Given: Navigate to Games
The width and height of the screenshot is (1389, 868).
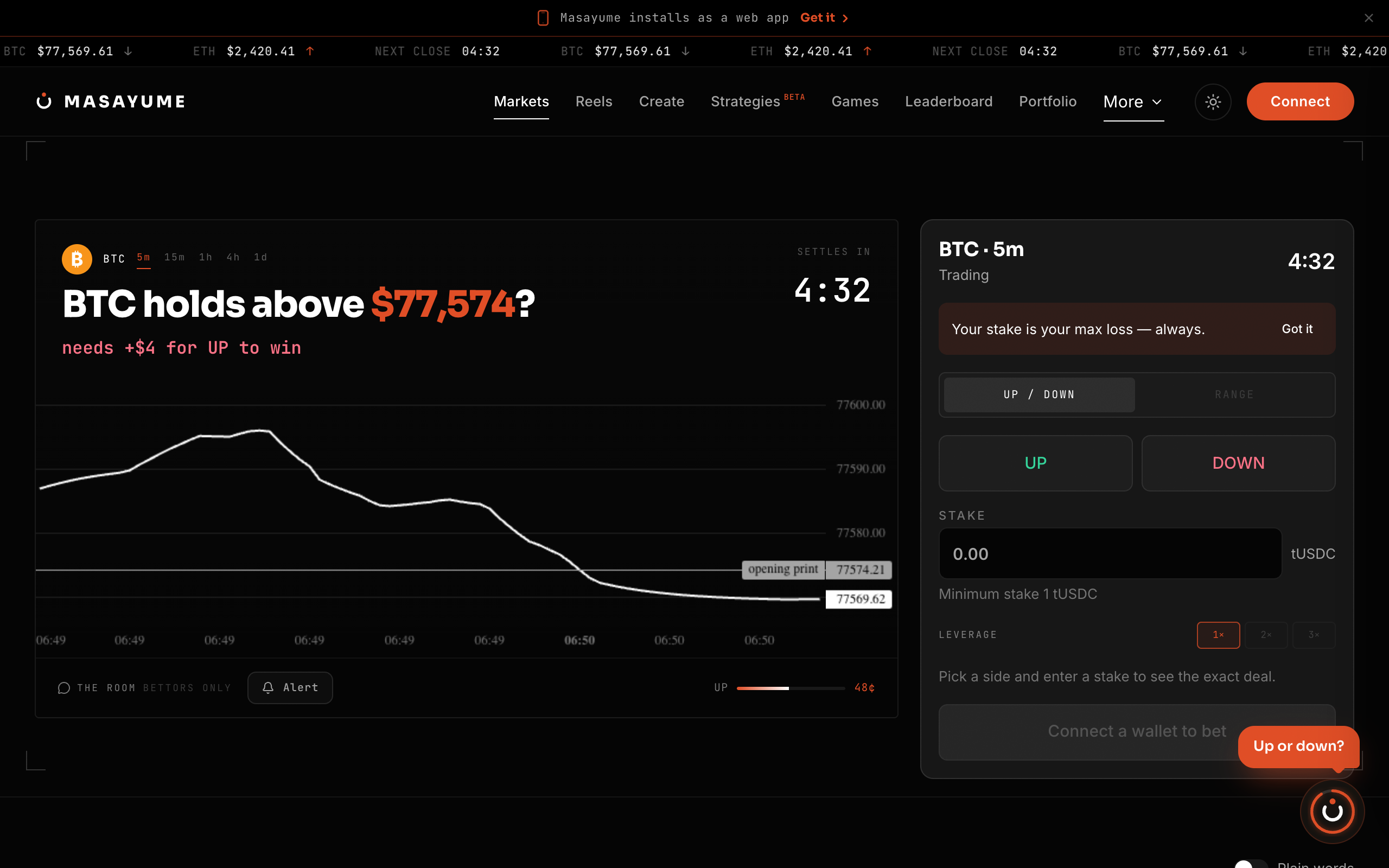Looking at the screenshot, I should (x=855, y=101).
